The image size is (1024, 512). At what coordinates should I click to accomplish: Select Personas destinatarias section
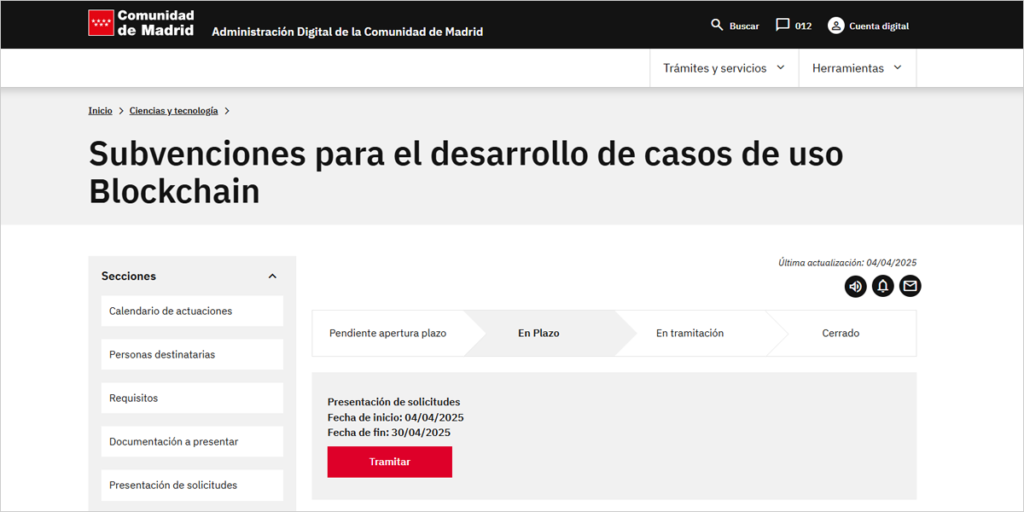(162, 354)
